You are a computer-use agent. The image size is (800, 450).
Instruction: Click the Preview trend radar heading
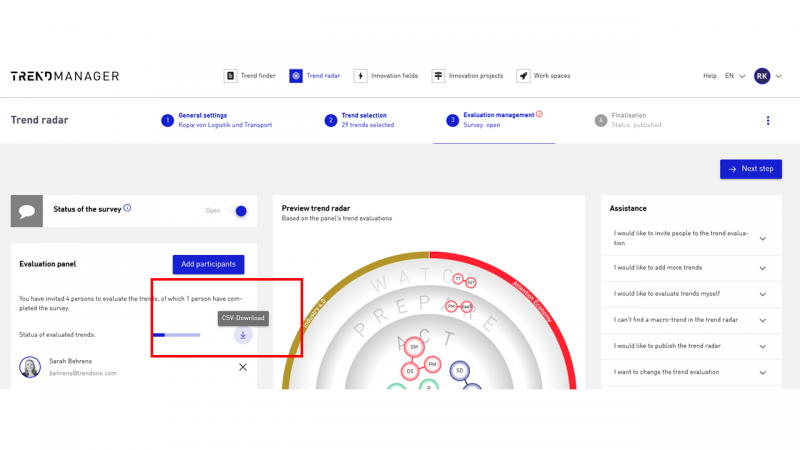pos(316,208)
